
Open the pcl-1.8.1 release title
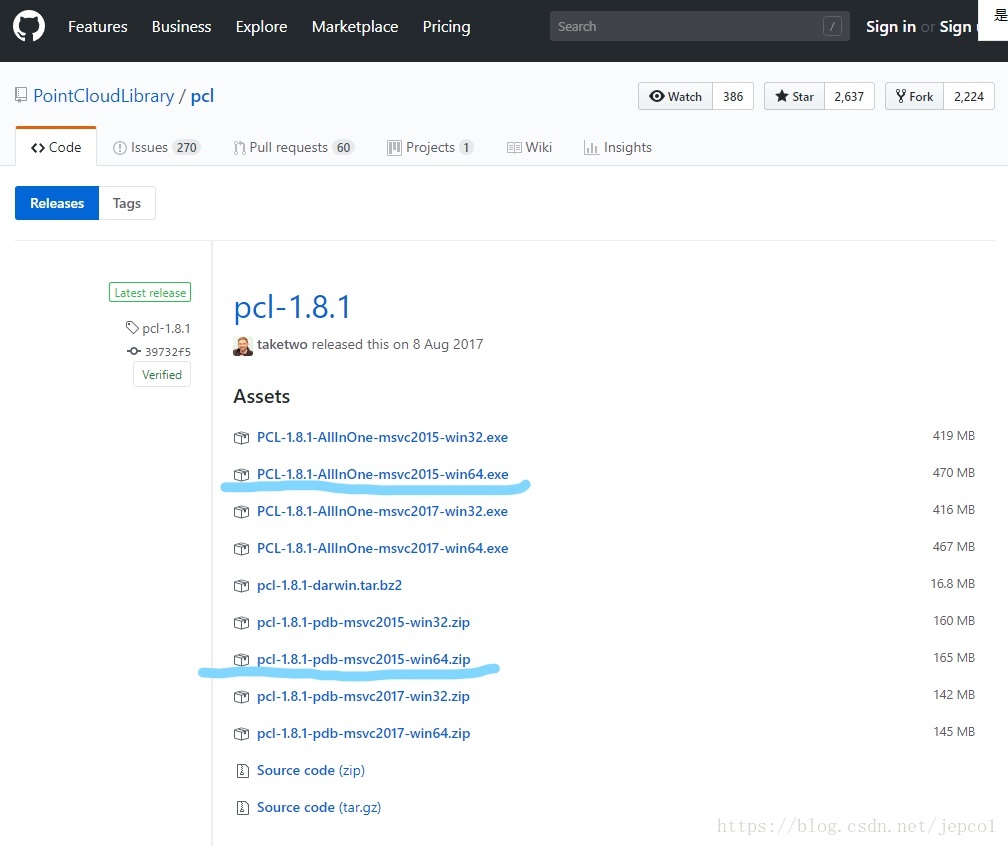point(292,307)
